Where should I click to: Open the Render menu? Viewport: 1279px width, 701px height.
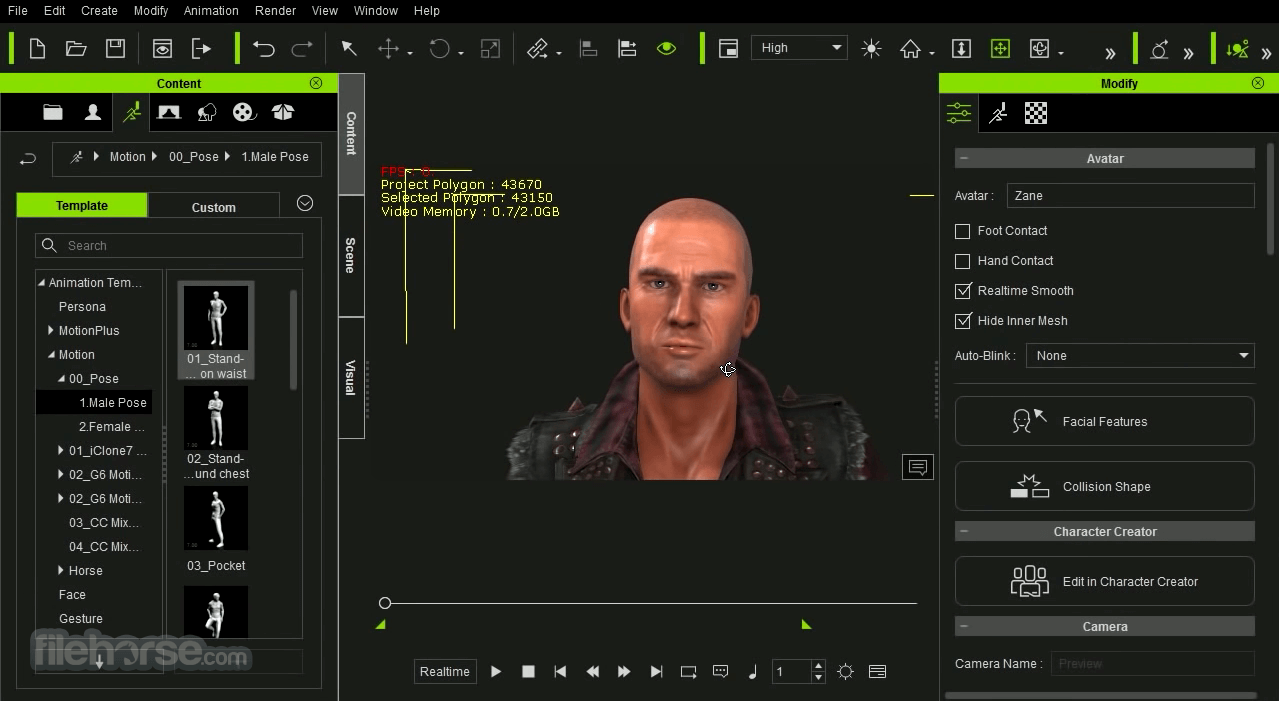(x=275, y=11)
